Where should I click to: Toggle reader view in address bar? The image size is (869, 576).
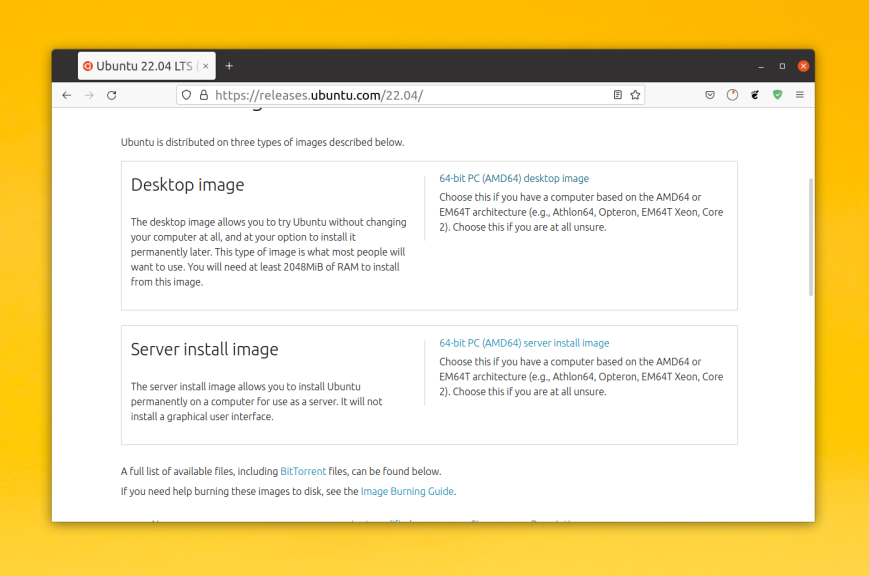pyautogui.click(x=617, y=95)
